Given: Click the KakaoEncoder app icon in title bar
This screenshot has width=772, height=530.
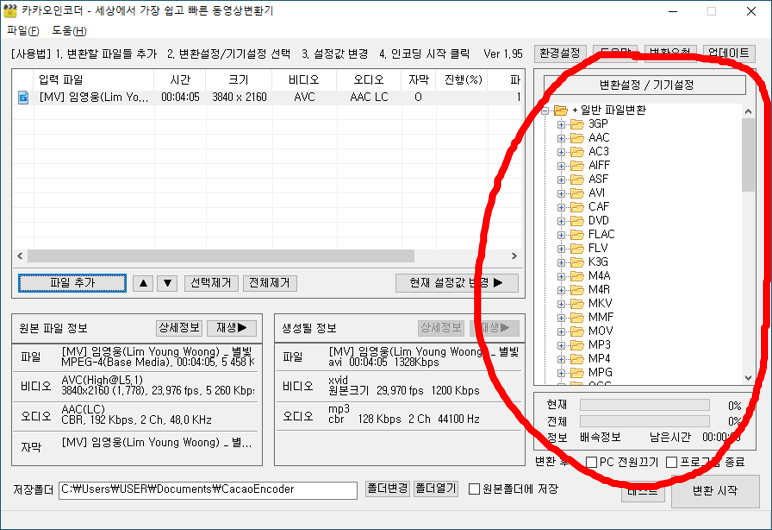Looking at the screenshot, I should (10, 11).
